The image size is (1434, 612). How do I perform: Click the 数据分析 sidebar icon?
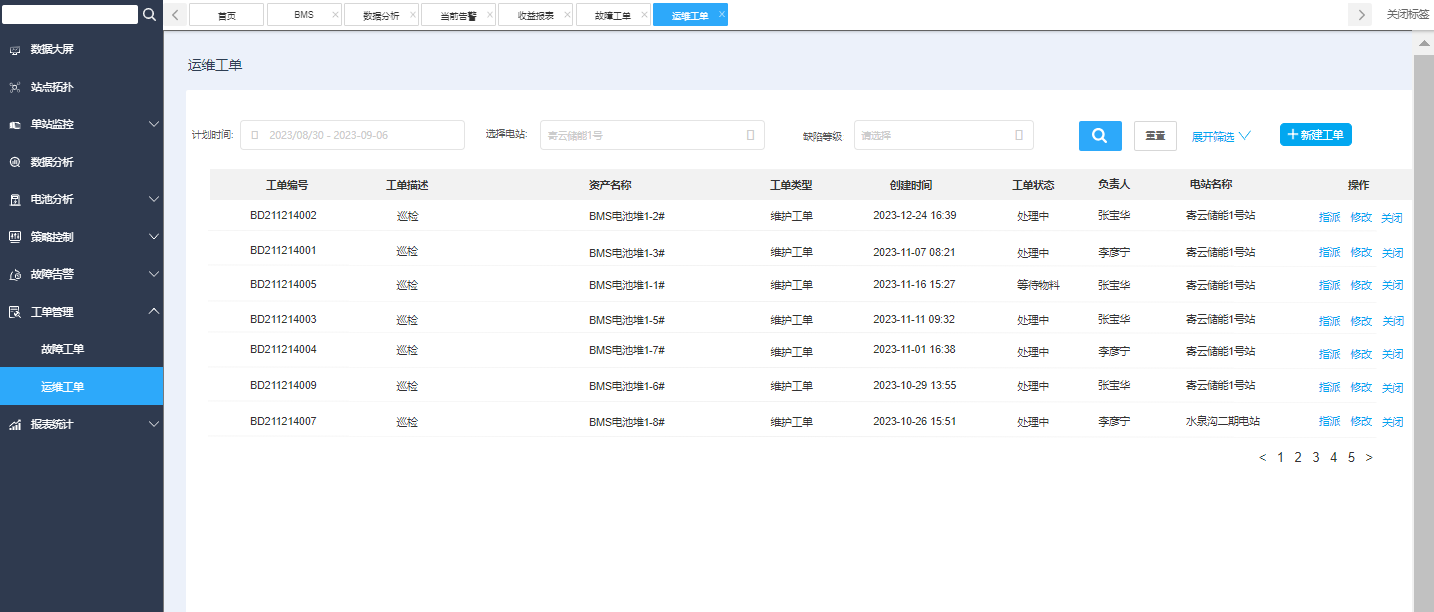pyautogui.click(x=15, y=162)
